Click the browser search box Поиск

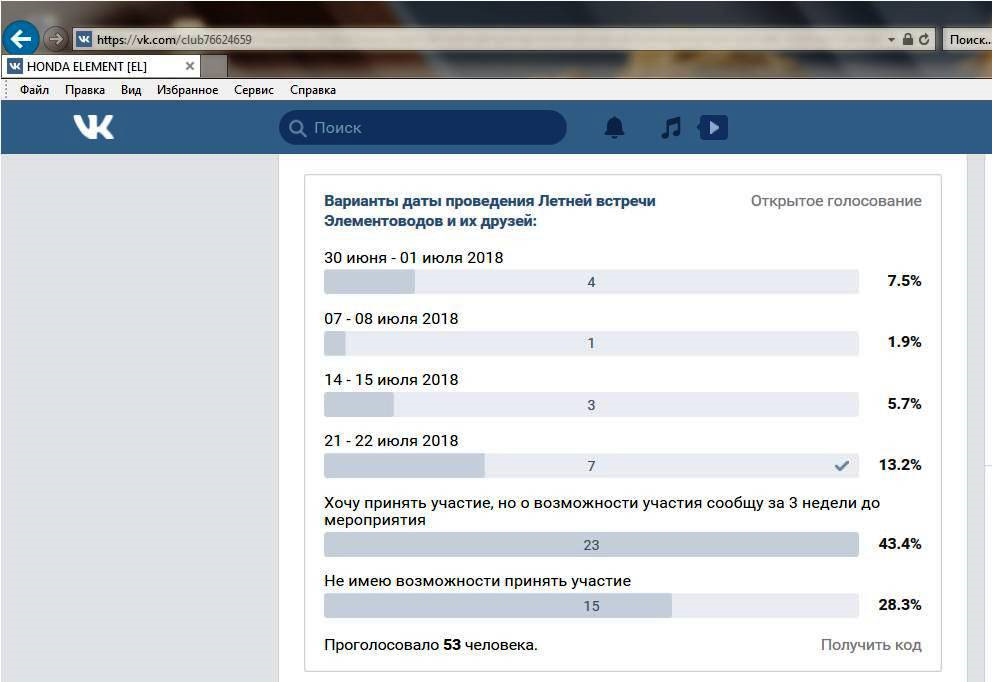(968, 40)
